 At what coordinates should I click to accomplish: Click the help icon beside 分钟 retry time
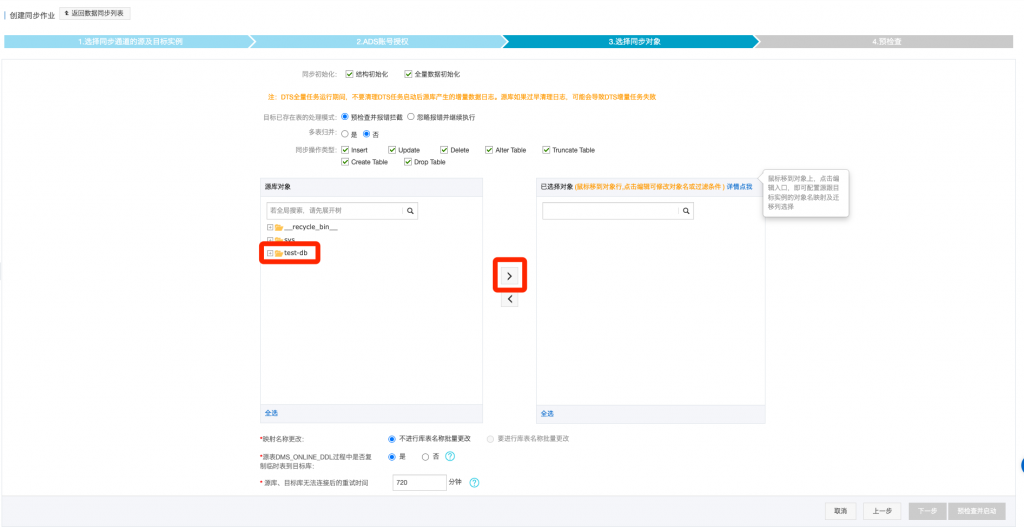click(x=475, y=483)
